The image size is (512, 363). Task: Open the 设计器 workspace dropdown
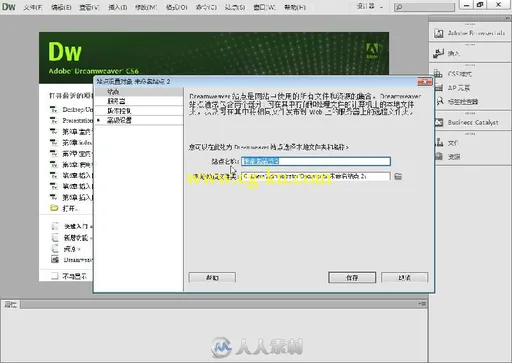tap(370, 6)
